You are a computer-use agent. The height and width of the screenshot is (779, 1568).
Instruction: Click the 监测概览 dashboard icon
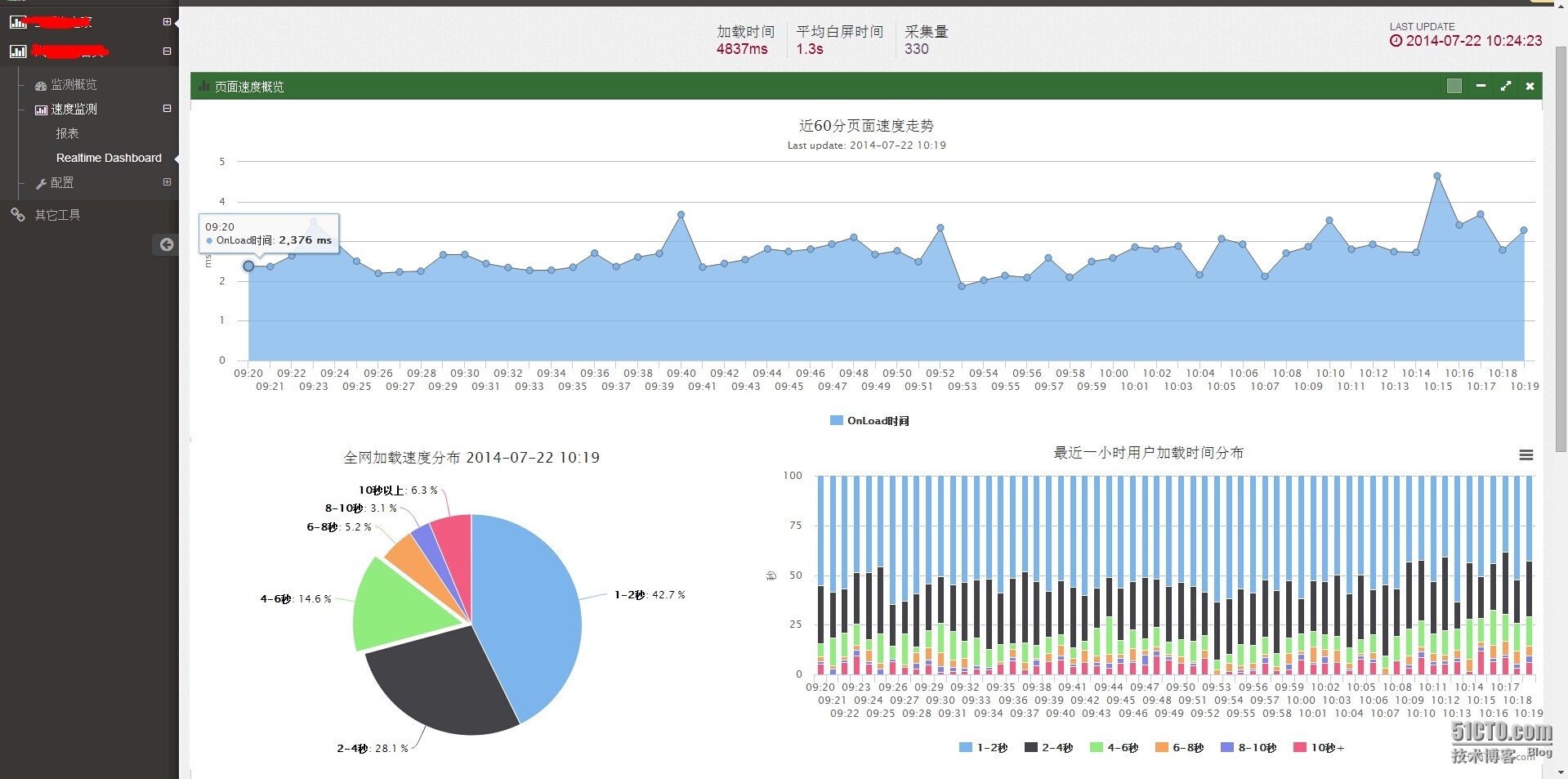click(x=41, y=85)
